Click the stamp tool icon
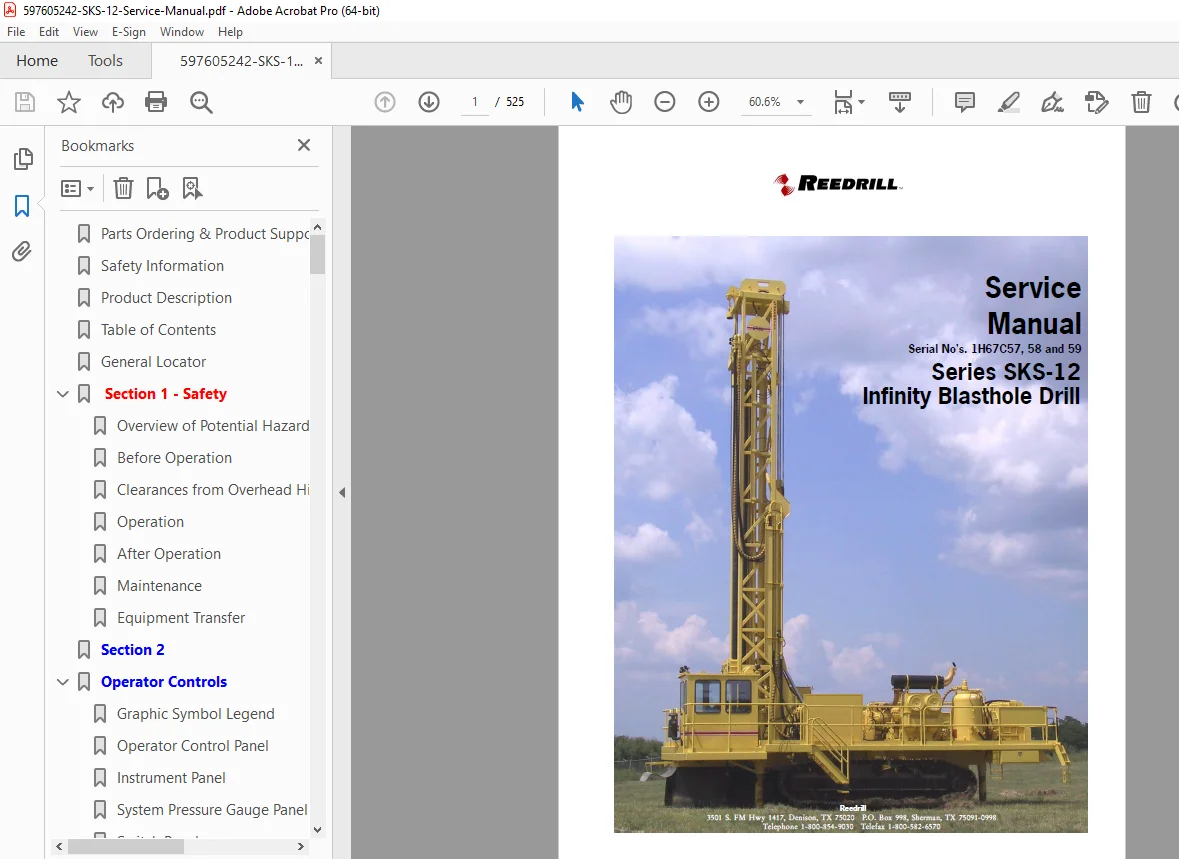The height and width of the screenshot is (859, 1179). tap(1096, 102)
